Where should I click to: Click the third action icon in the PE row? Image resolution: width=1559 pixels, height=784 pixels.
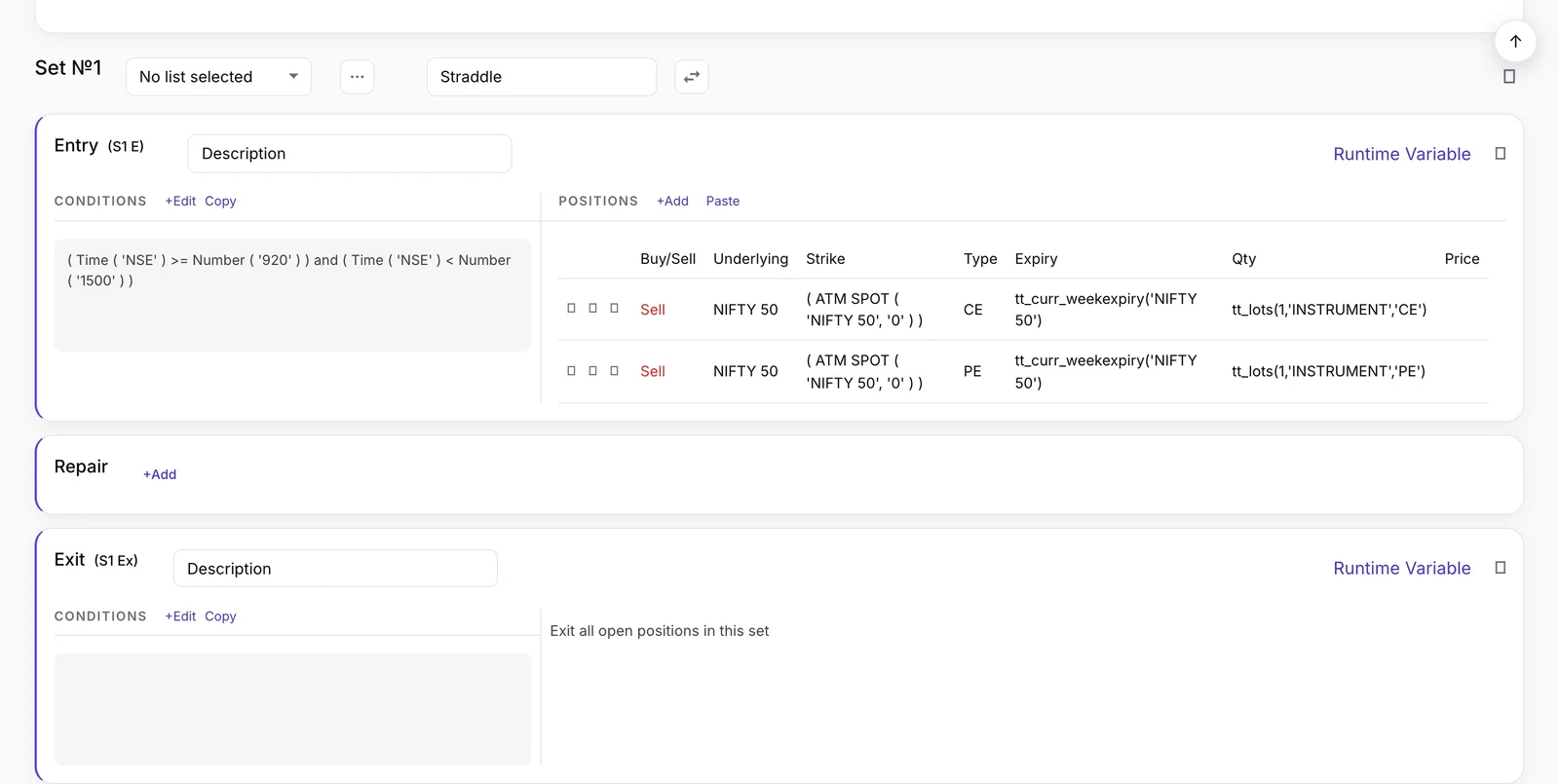point(614,371)
